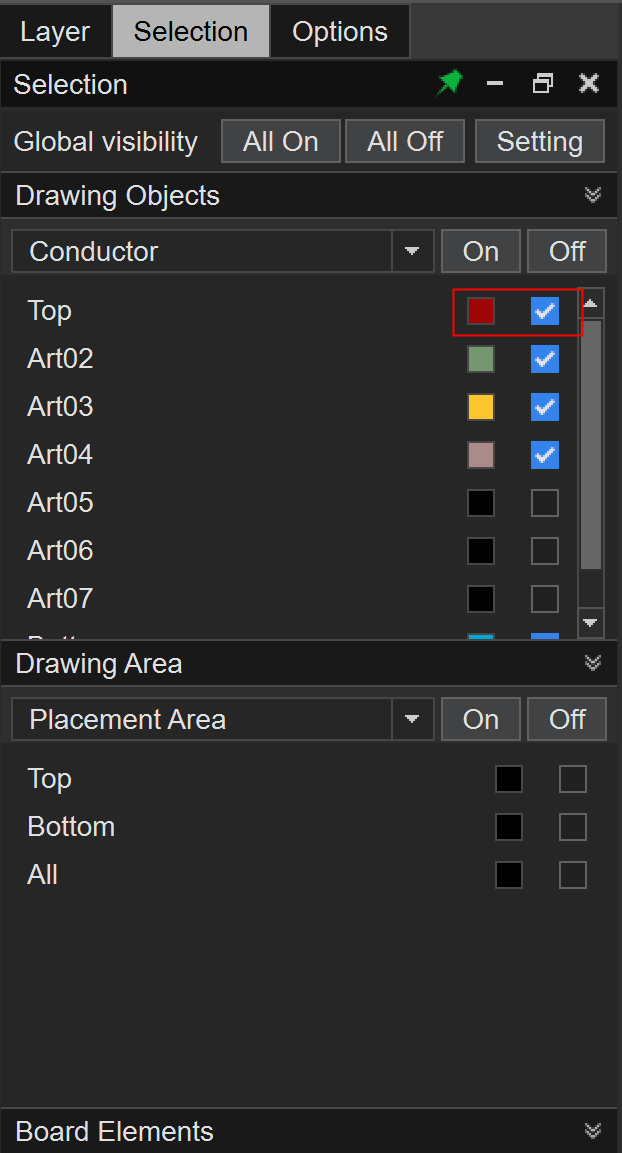The height and width of the screenshot is (1153, 622).
Task: Check the Bottom placement area checkbox
Action: 573,827
